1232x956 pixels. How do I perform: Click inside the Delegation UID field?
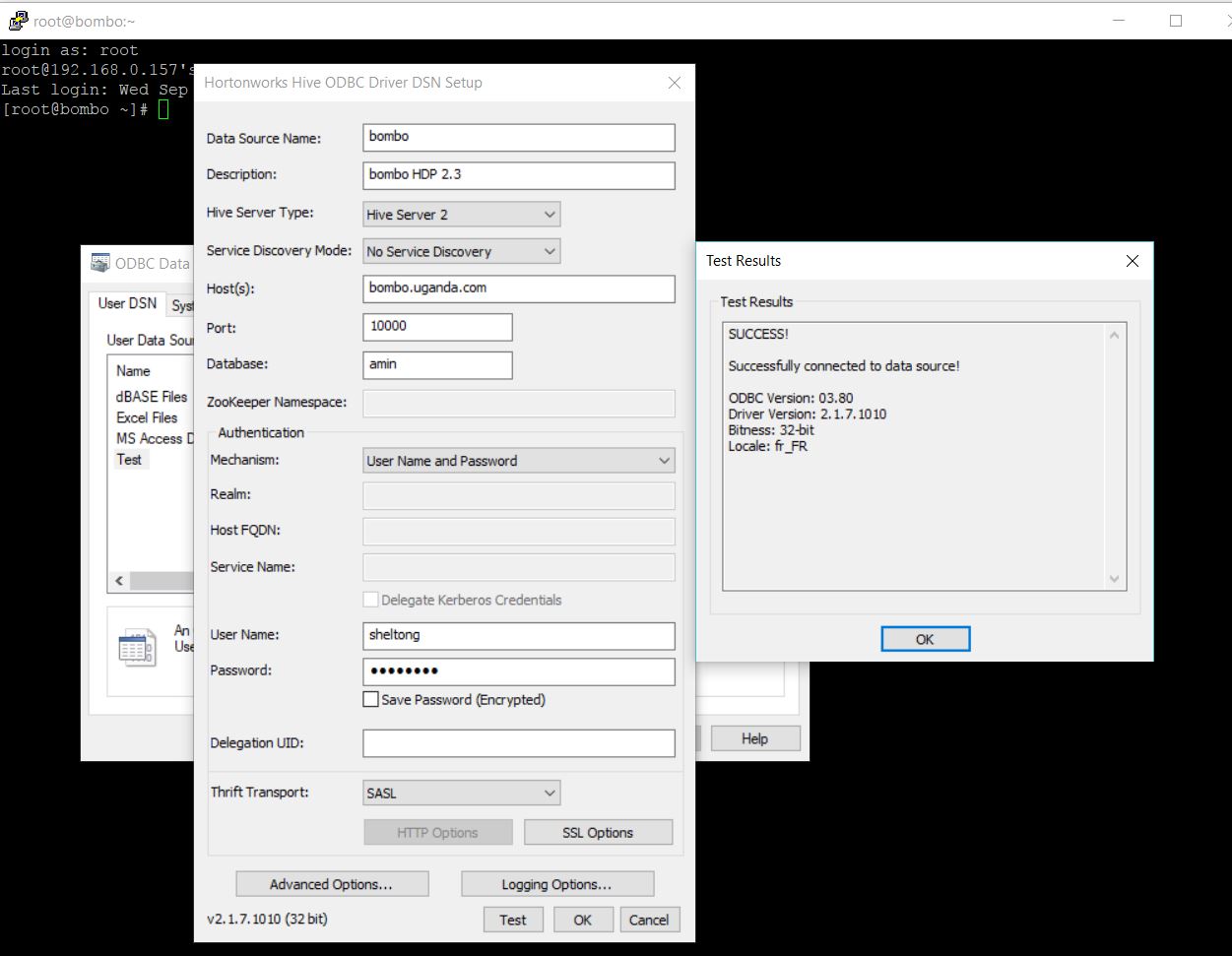click(518, 742)
